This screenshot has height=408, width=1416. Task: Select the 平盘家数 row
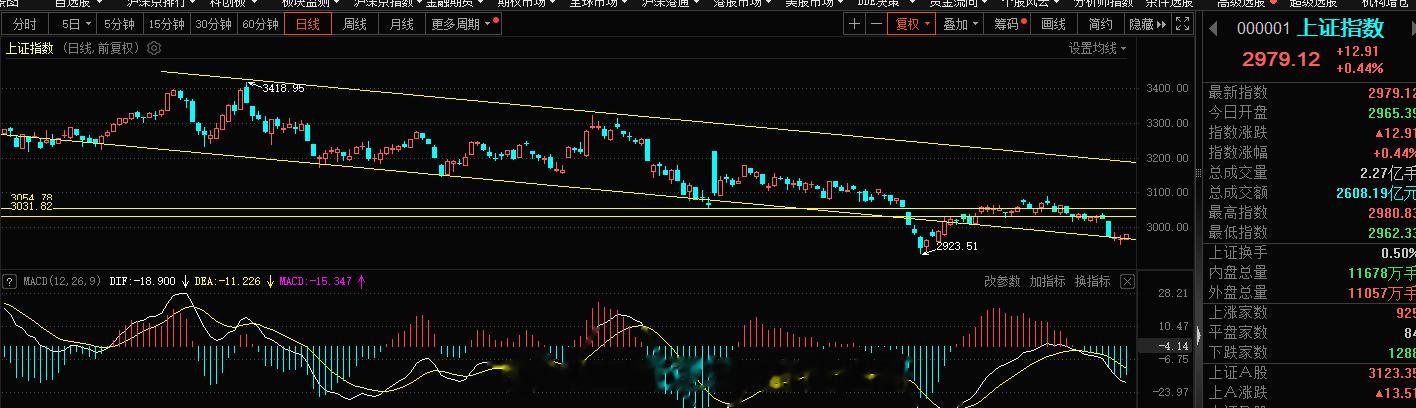pyautogui.click(x=1311, y=333)
